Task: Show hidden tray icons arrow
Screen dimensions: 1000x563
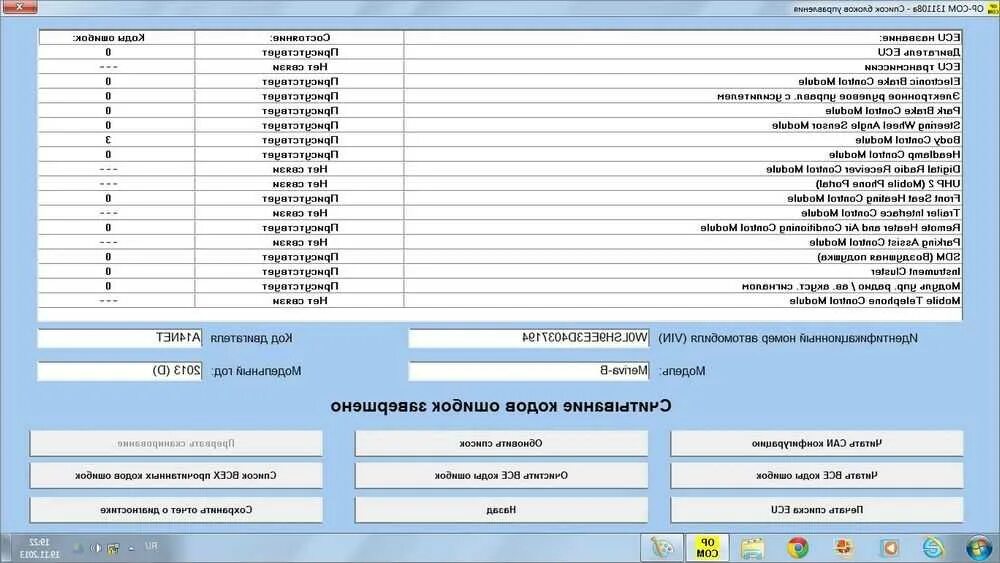Action: 131,548
